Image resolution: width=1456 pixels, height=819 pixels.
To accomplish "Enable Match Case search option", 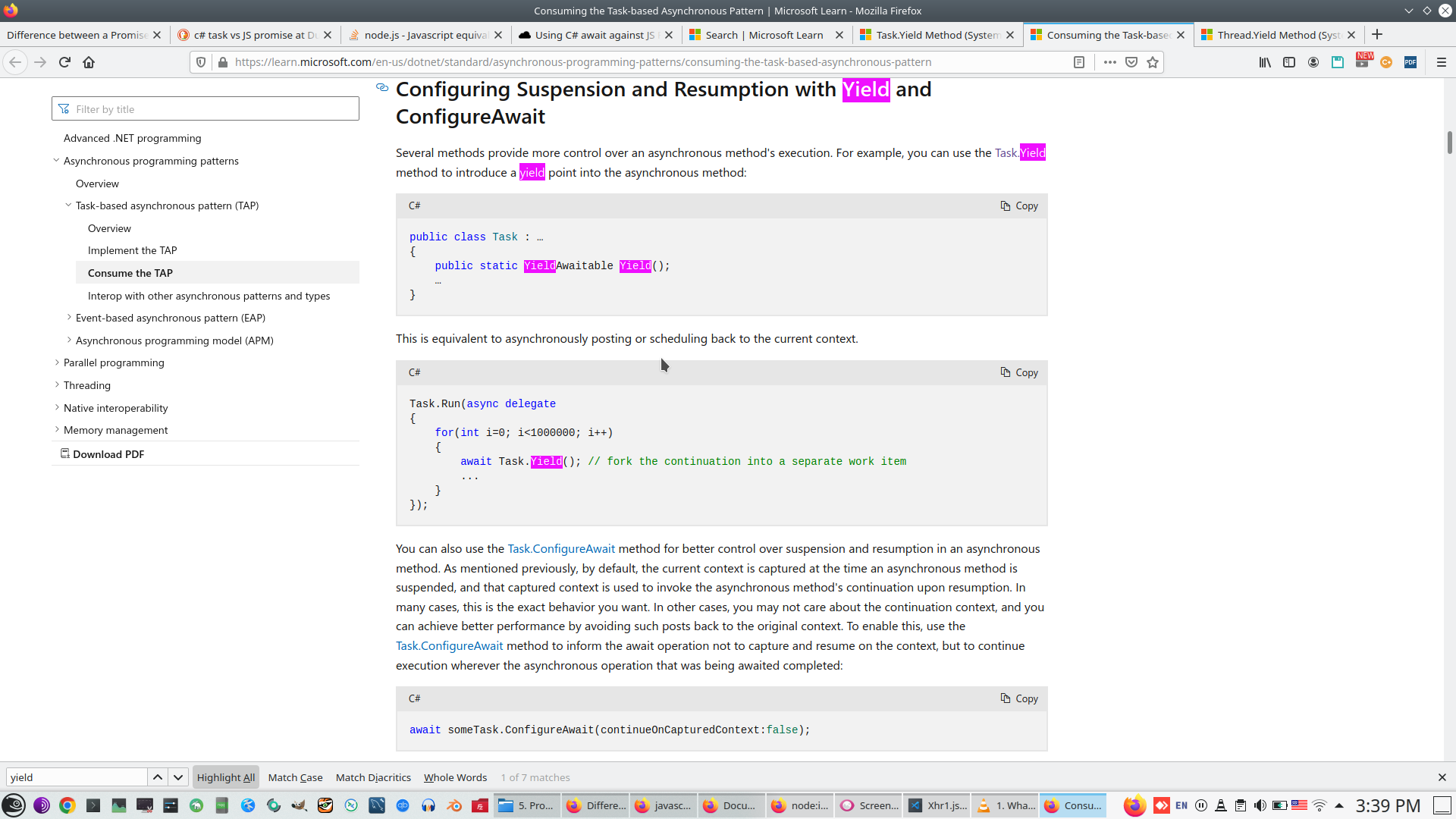I will pyautogui.click(x=295, y=777).
